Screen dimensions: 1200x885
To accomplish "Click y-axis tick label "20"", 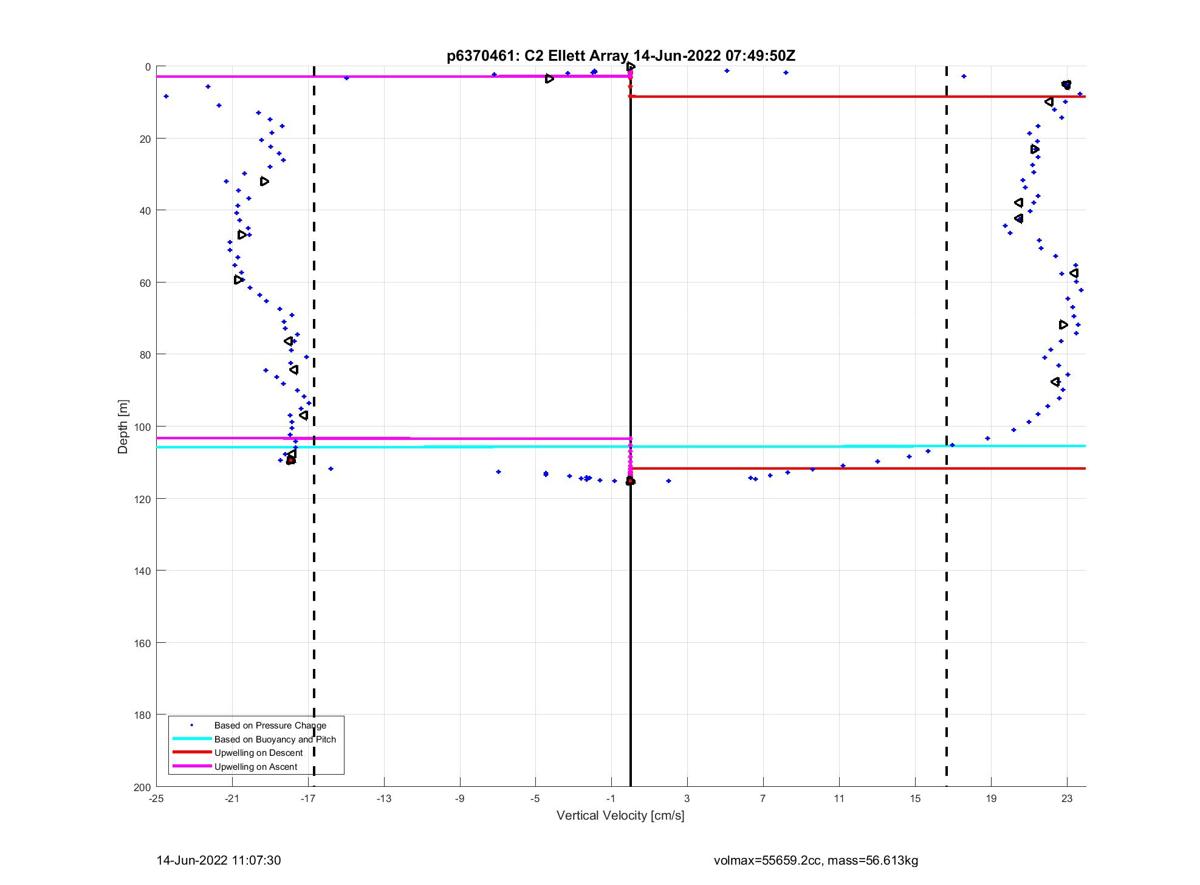I will [145, 139].
